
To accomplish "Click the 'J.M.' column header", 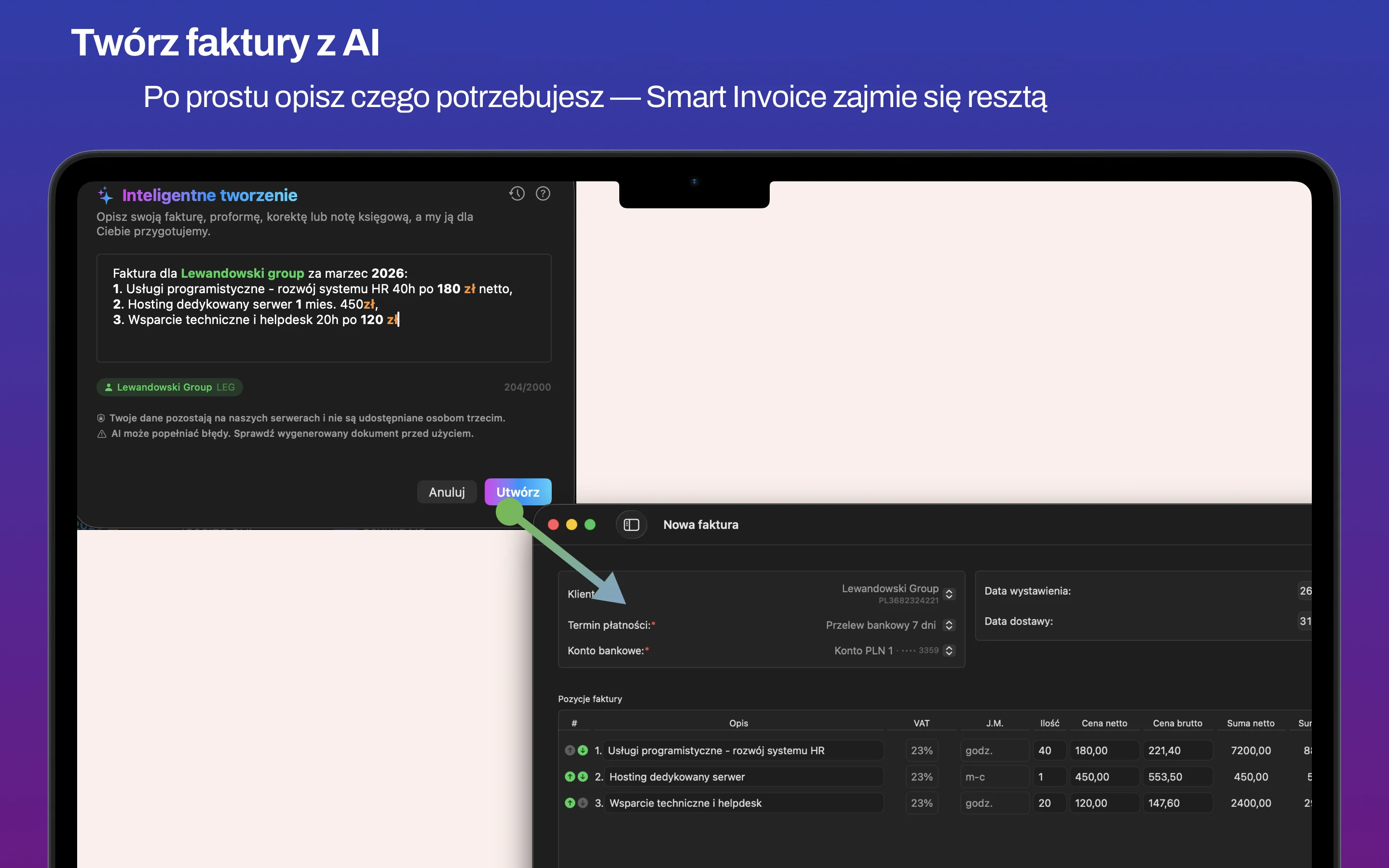I will tap(994, 723).
